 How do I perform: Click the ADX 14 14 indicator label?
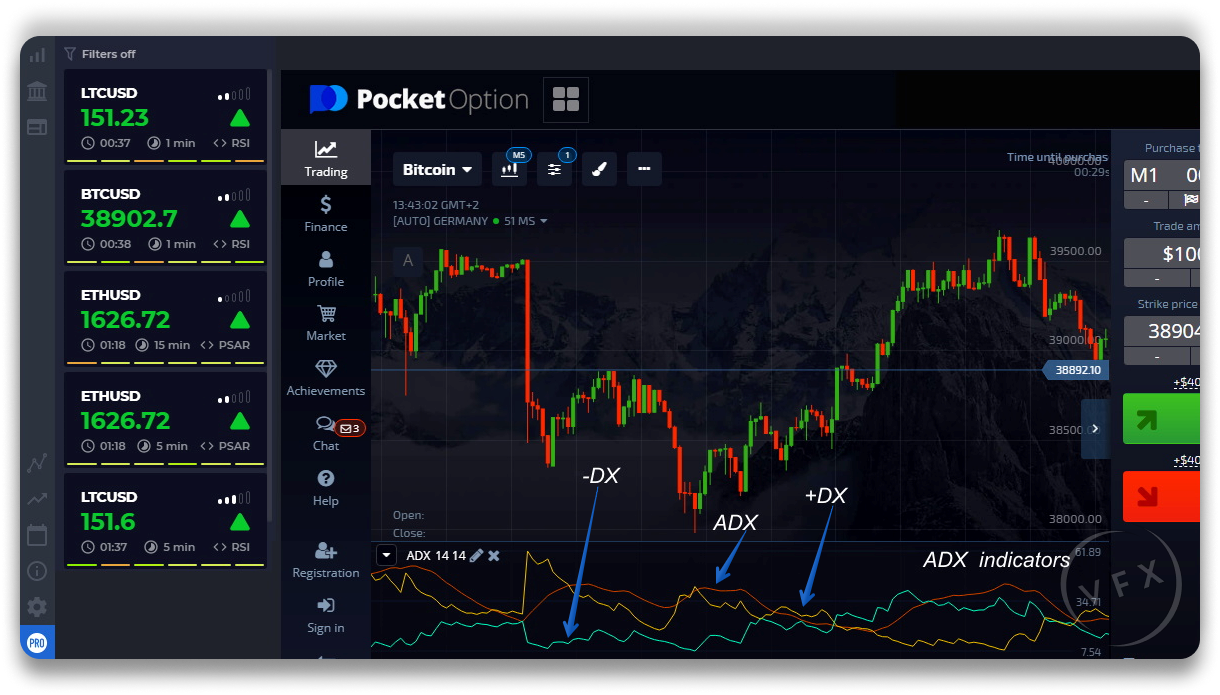click(436, 556)
